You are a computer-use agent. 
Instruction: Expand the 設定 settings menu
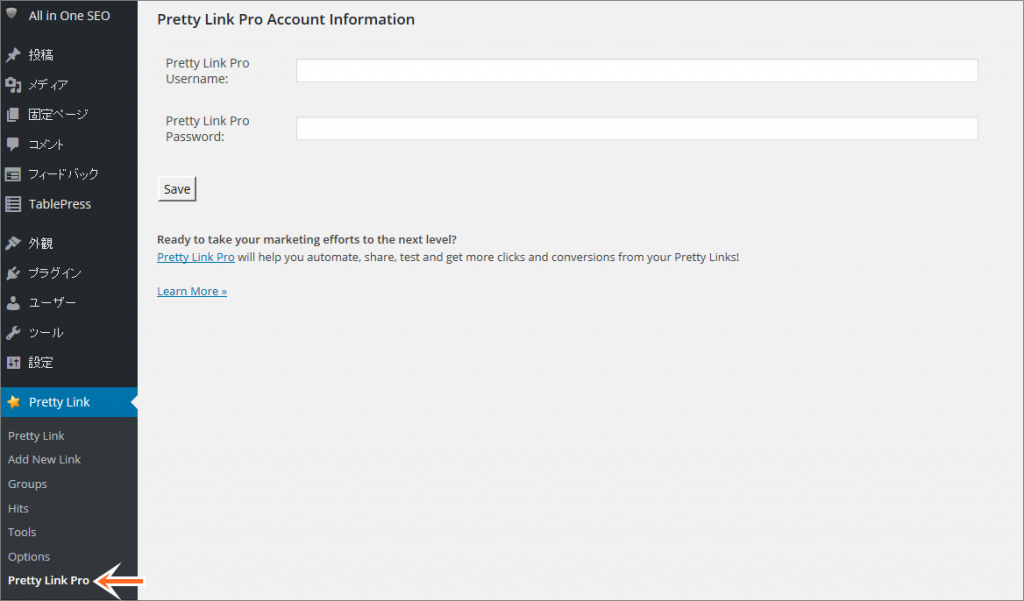(52, 362)
